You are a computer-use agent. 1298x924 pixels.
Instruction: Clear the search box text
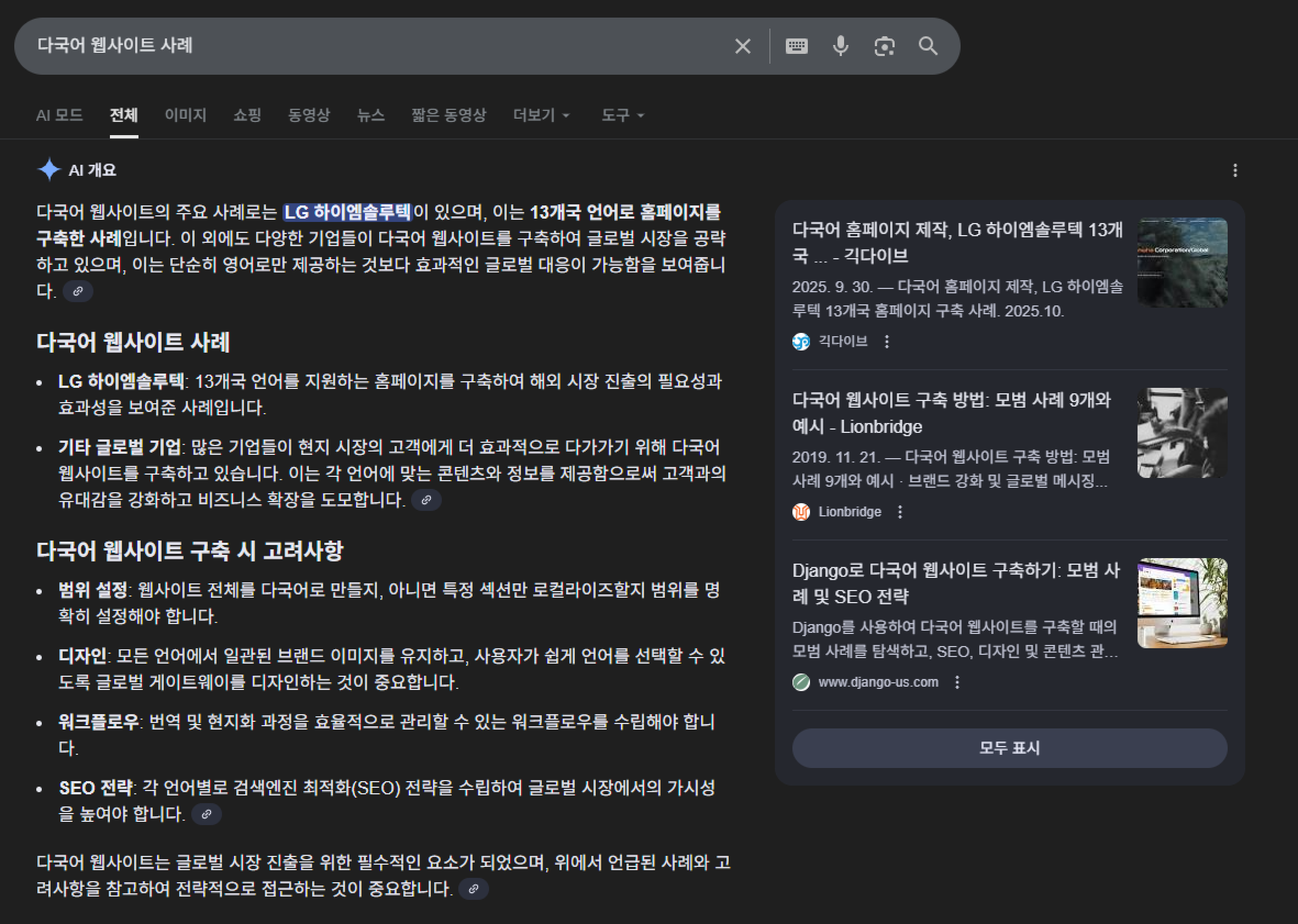[x=742, y=46]
